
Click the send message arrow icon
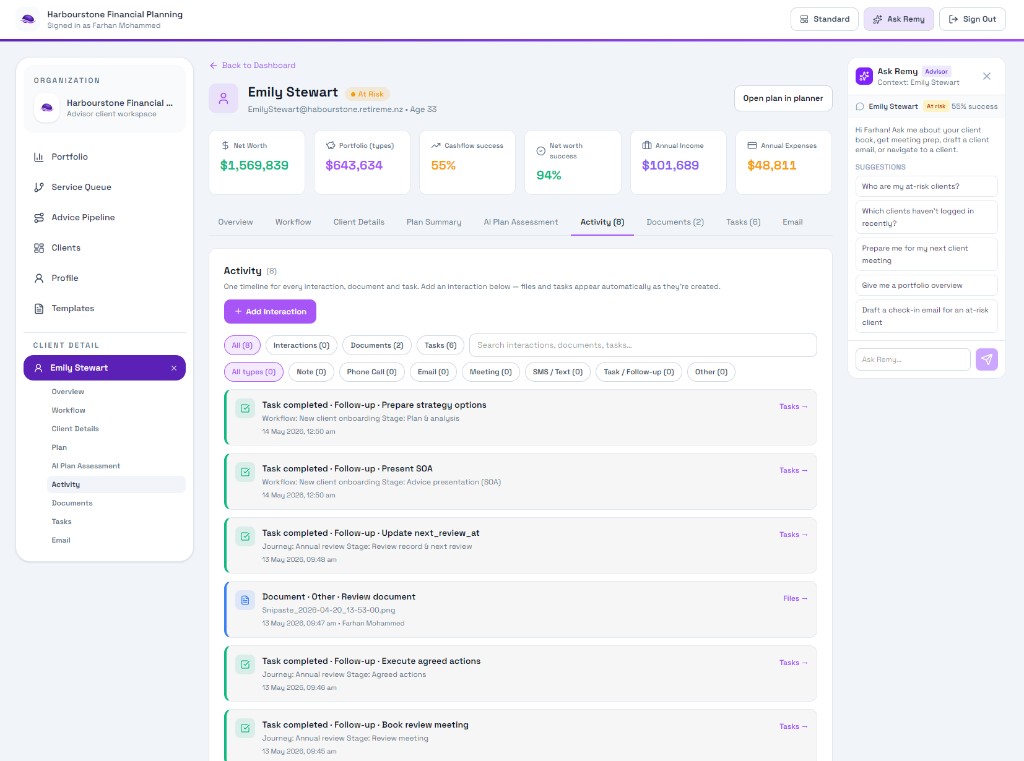click(987, 359)
